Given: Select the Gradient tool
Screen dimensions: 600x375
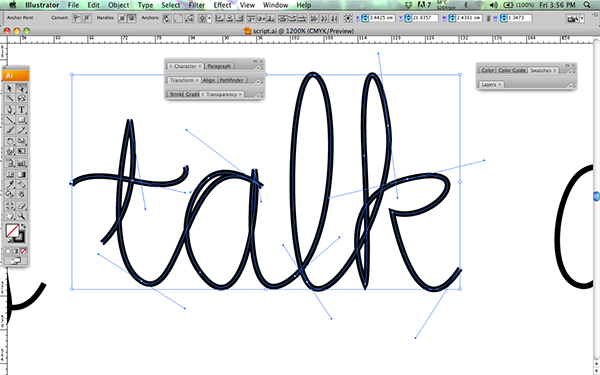Looking at the screenshot, I should (22, 174).
